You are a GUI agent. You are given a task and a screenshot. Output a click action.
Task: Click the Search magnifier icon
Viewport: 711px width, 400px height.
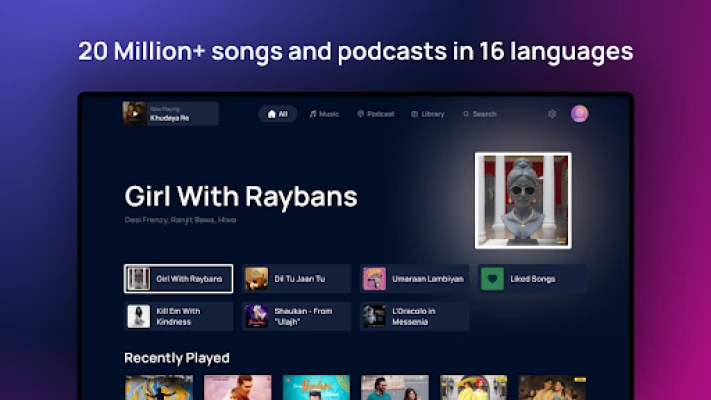[466, 114]
